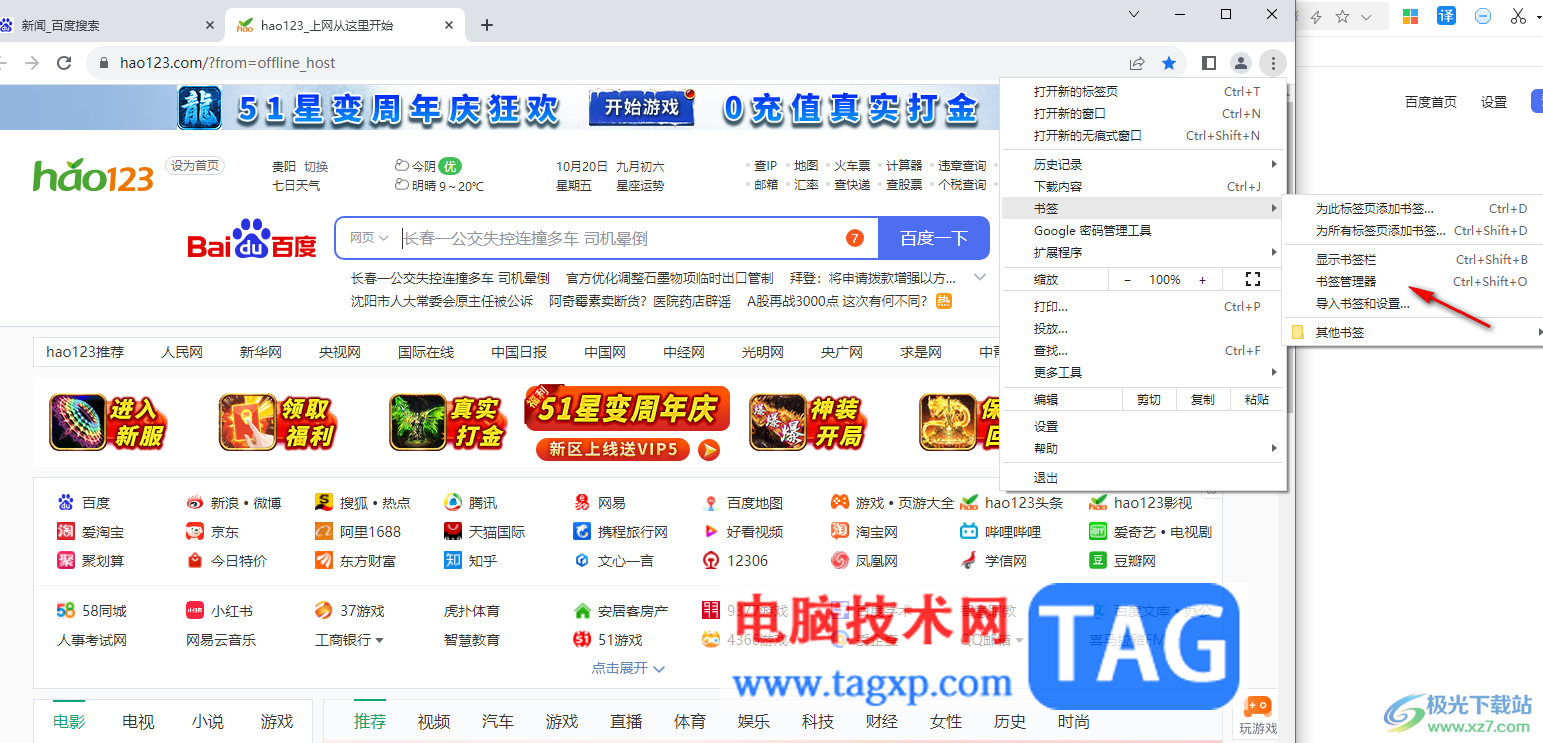Open the tab search chevron in title bar
The height and width of the screenshot is (743, 1543).
coord(1134,14)
